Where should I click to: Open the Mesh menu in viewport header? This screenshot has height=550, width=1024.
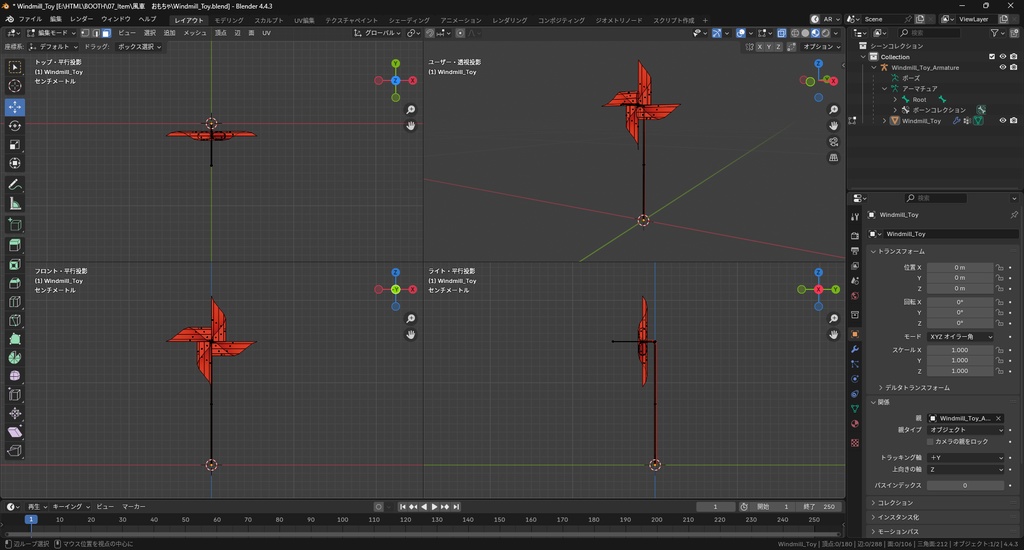click(195, 33)
